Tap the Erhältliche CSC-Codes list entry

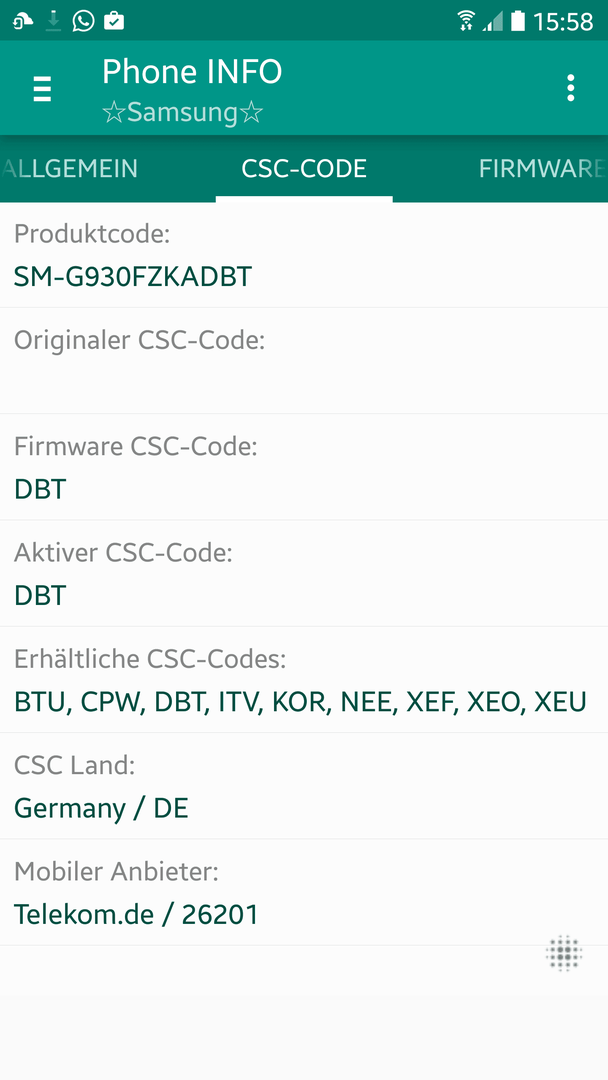coord(304,680)
